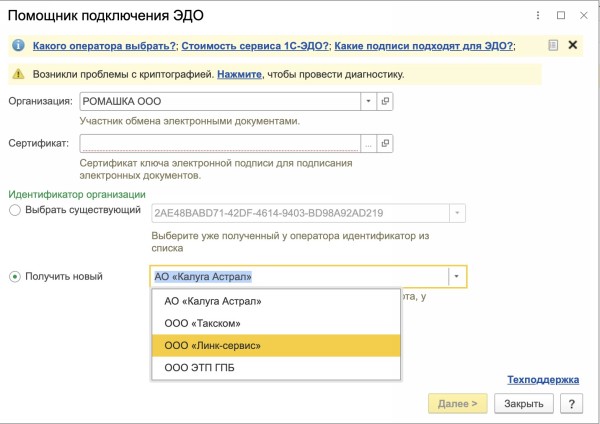Collapse the operator dropdown list arrow
The image size is (600, 424).
tap(457, 277)
